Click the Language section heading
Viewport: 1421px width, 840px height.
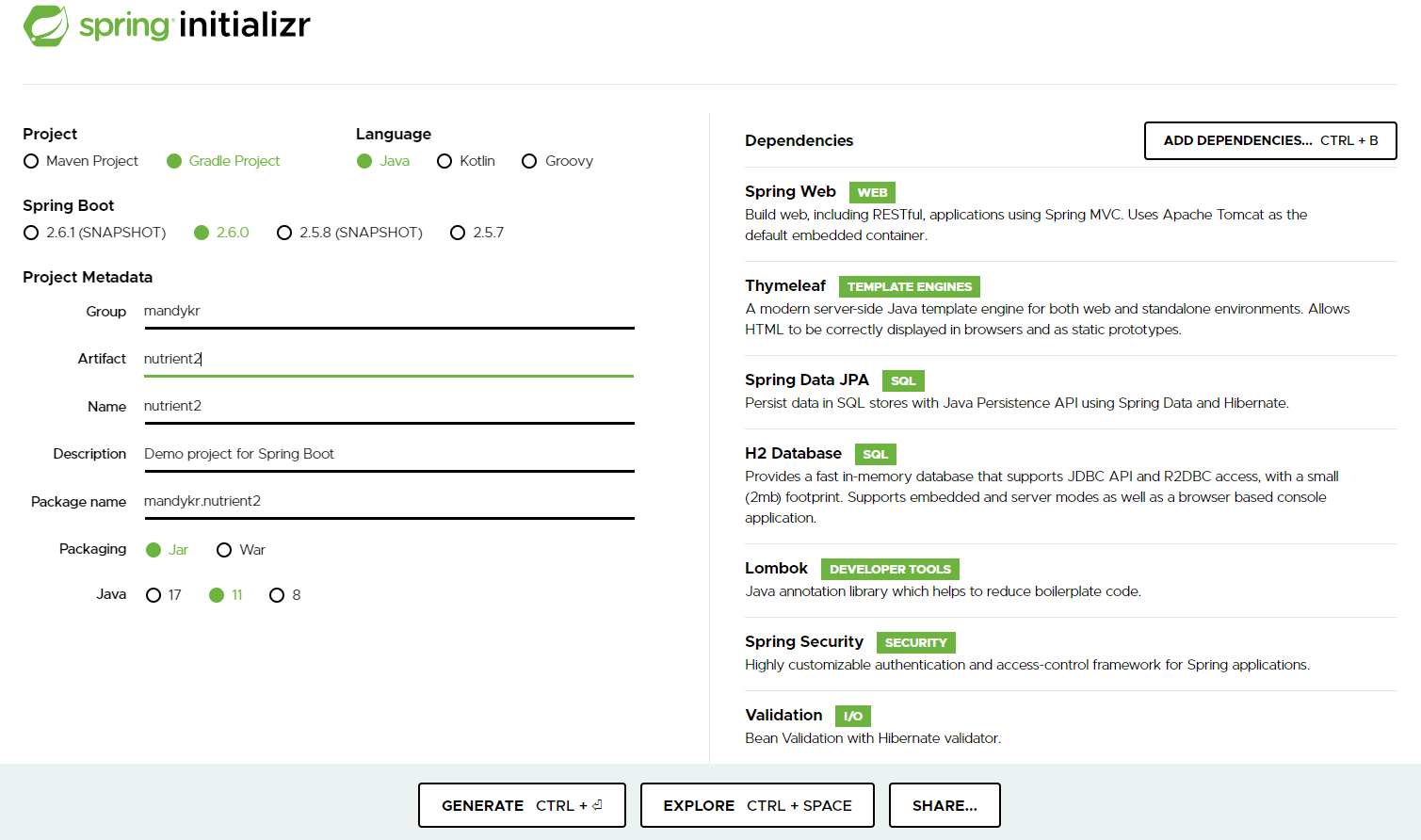[x=394, y=134]
